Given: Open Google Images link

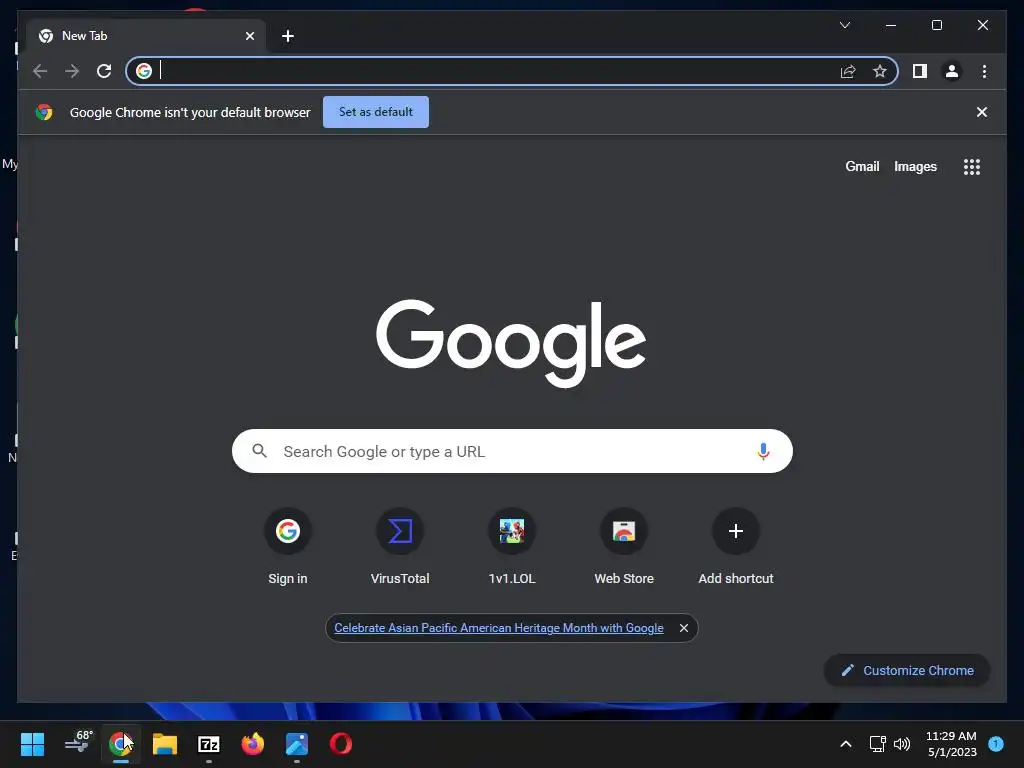Looking at the screenshot, I should (915, 167).
